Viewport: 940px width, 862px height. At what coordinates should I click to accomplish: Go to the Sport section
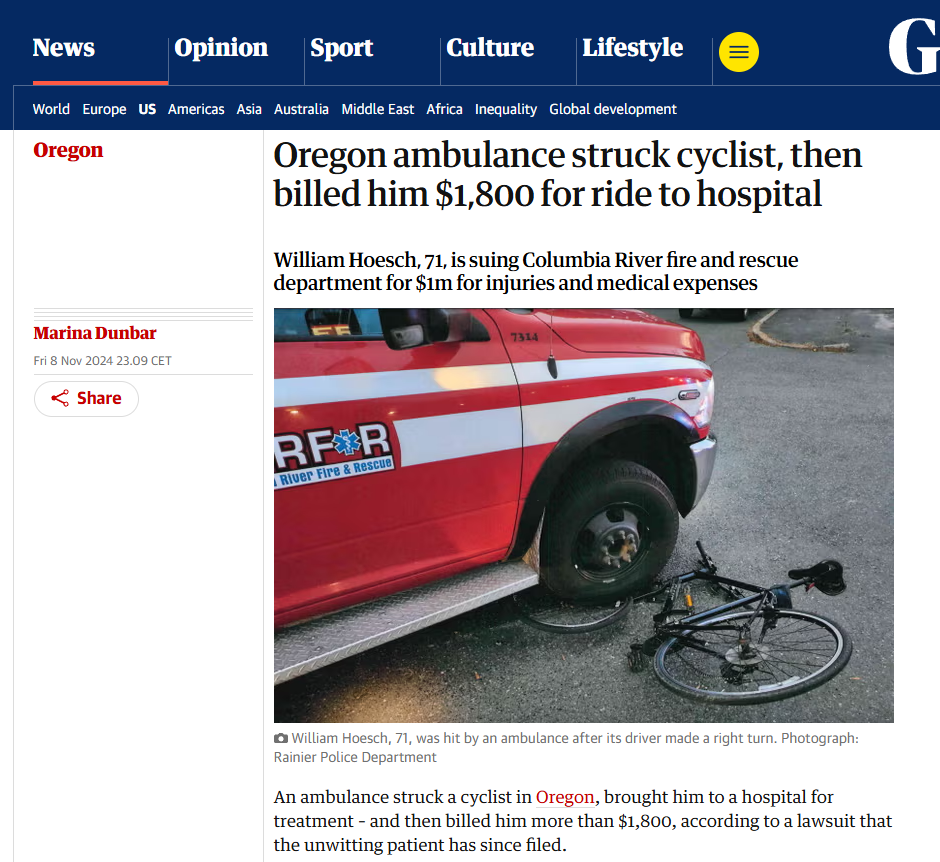(x=341, y=48)
